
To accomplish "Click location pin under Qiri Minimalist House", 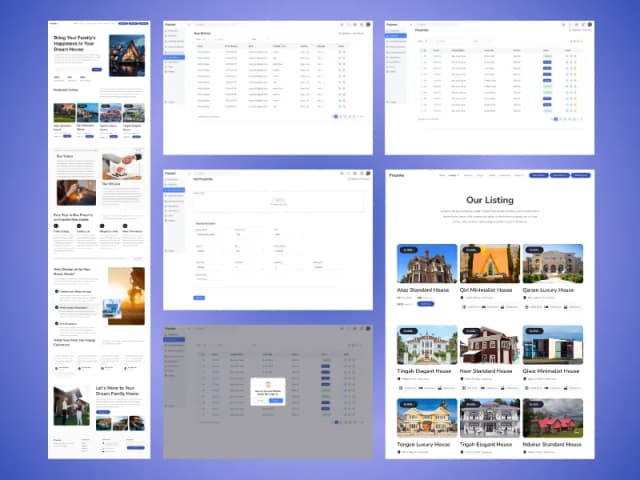I will [462, 298].
